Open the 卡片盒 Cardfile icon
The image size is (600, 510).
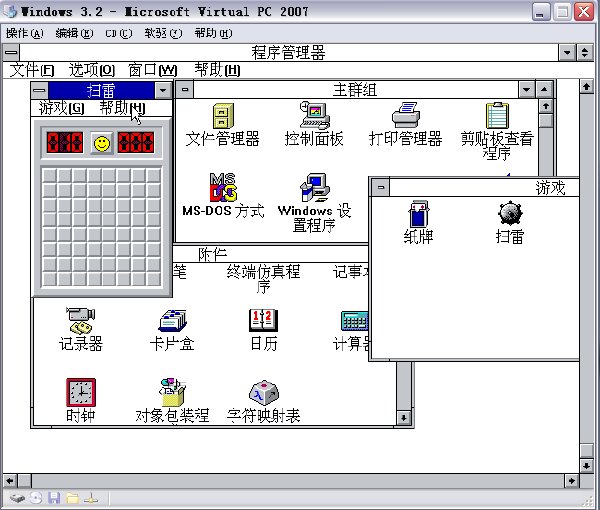click(172, 321)
